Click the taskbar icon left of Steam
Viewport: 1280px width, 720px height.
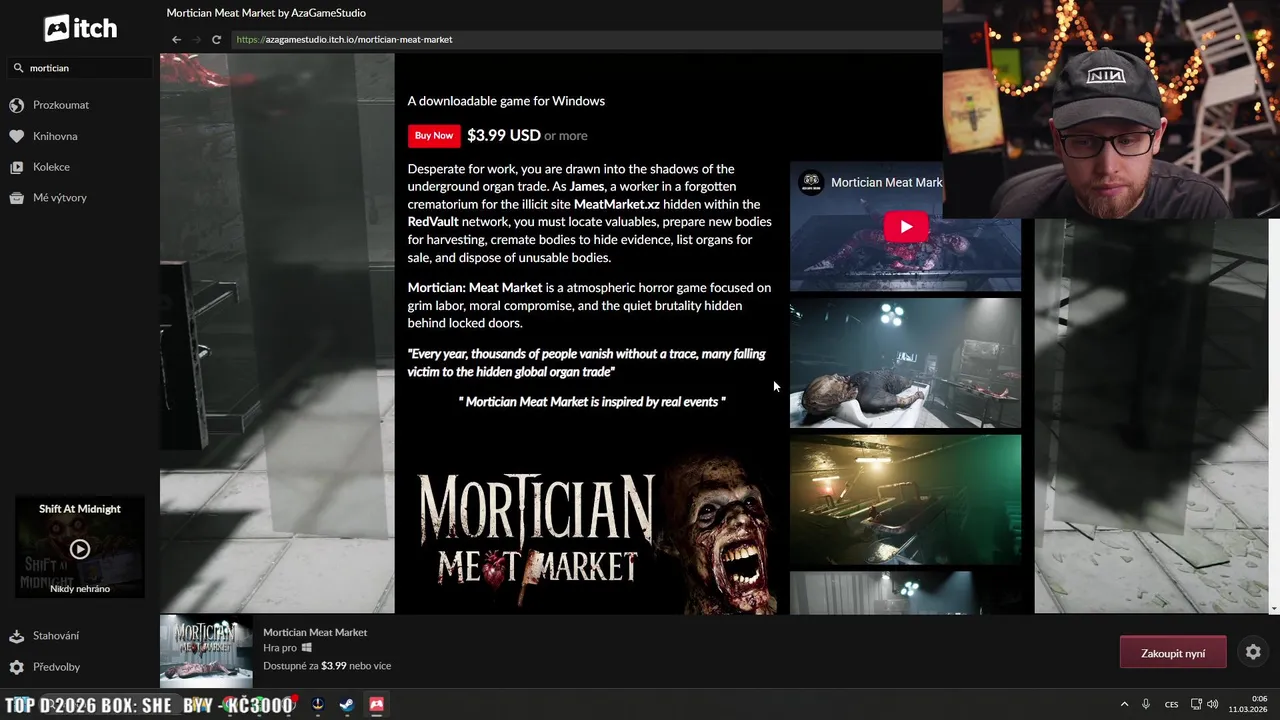(x=318, y=704)
